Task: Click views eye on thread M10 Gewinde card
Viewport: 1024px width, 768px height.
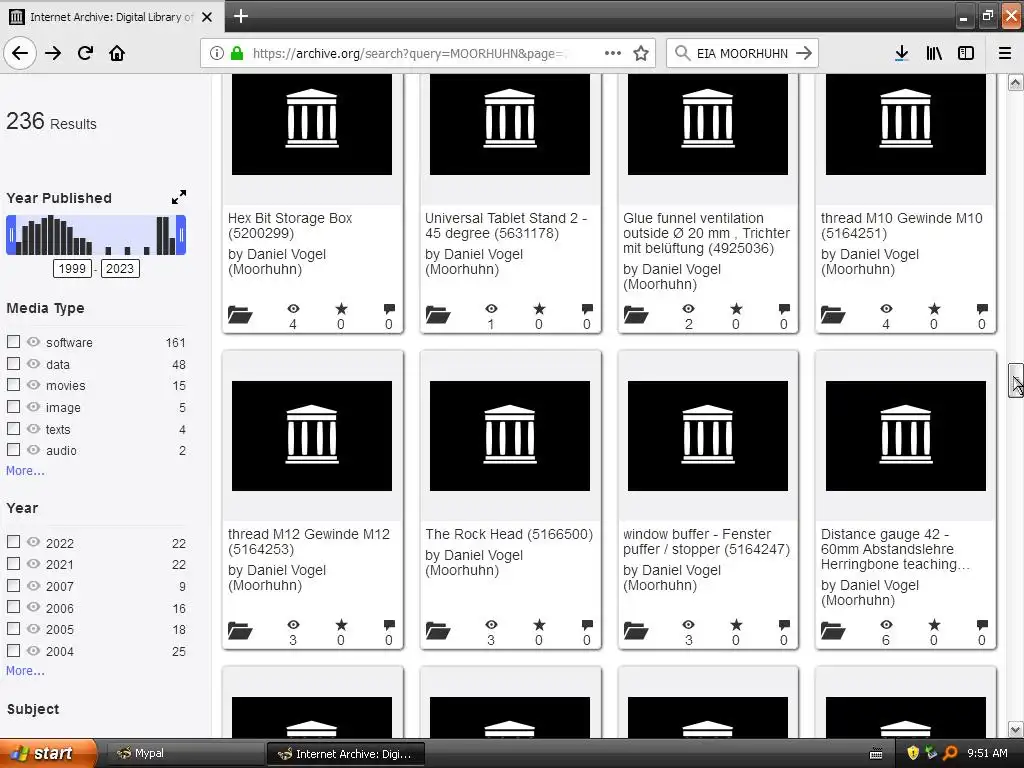Action: pos(886,309)
